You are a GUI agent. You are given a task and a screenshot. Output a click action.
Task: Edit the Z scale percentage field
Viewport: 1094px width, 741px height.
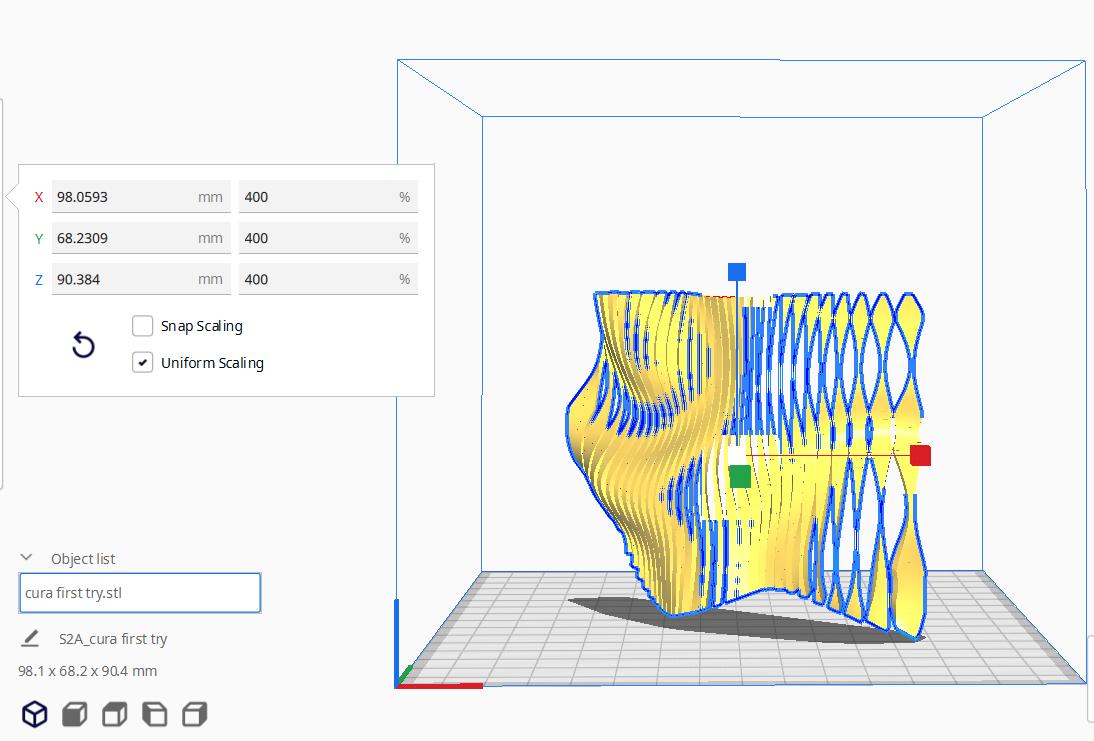tap(329, 279)
